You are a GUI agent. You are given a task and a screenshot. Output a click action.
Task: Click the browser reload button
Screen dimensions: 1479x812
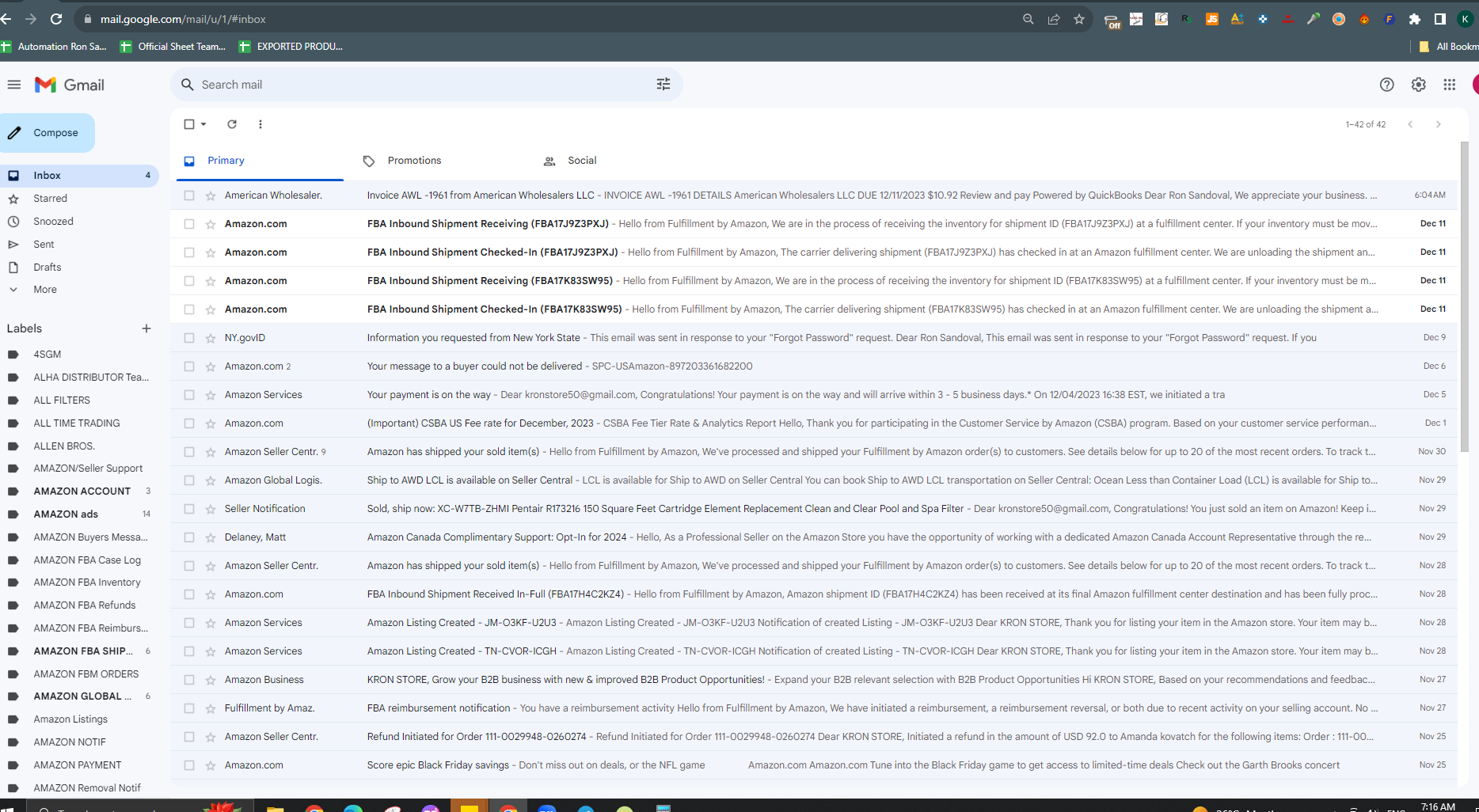pos(56,19)
